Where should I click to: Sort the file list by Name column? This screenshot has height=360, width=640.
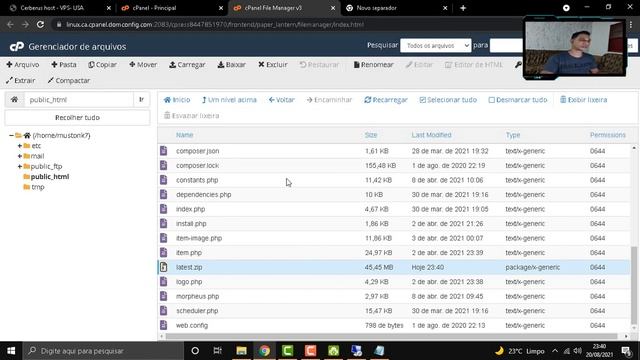(x=184, y=135)
